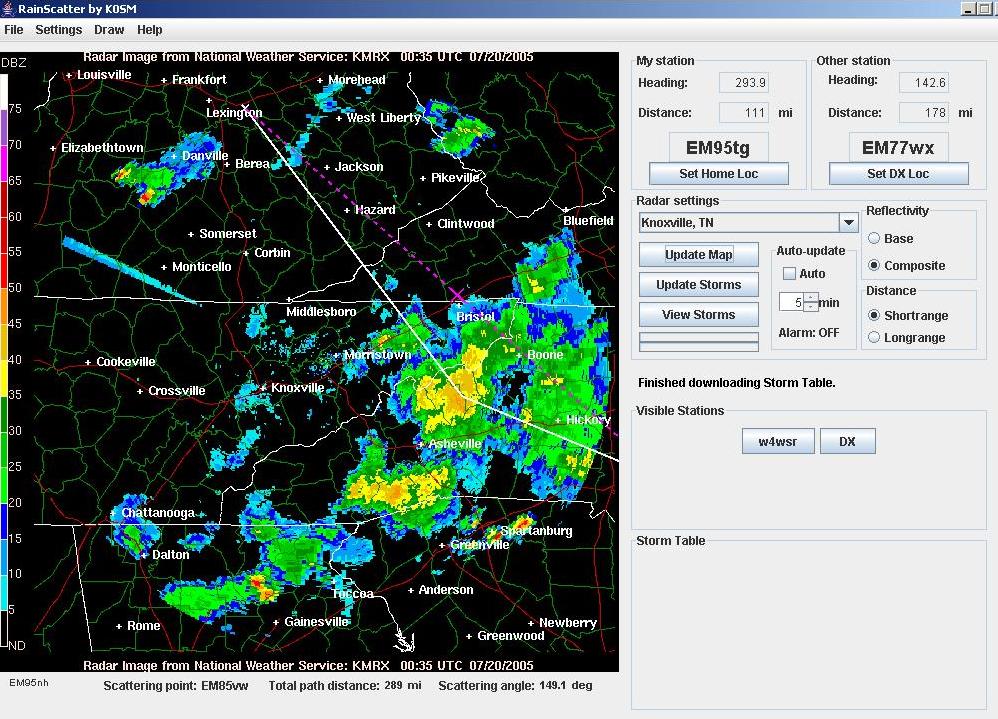Open the Help menu
The height and width of the screenshot is (719, 998).
[150, 30]
